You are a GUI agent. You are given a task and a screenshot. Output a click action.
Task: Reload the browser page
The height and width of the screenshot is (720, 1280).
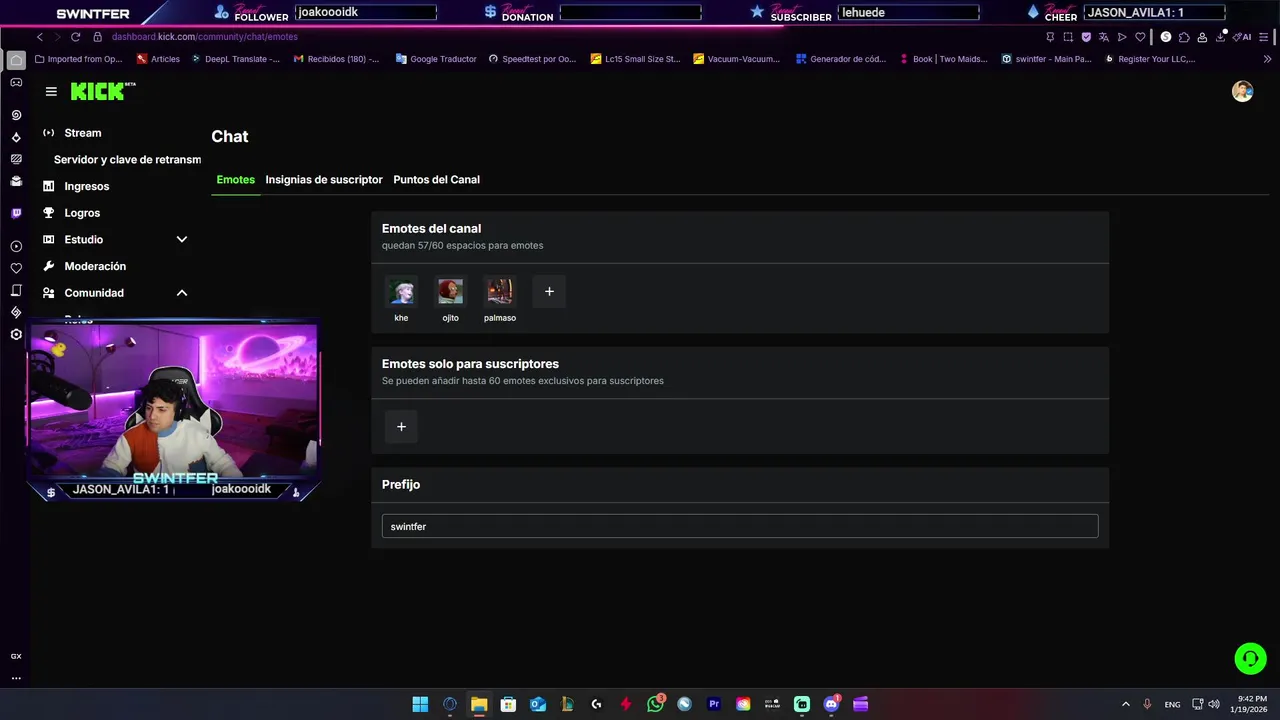(75, 37)
